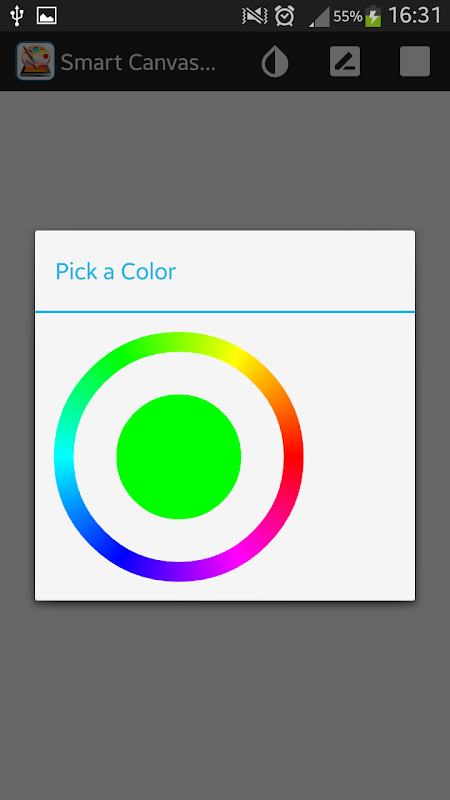The height and width of the screenshot is (800, 450).
Task: Open the color drop tool icon
Action: click(275, 63)
